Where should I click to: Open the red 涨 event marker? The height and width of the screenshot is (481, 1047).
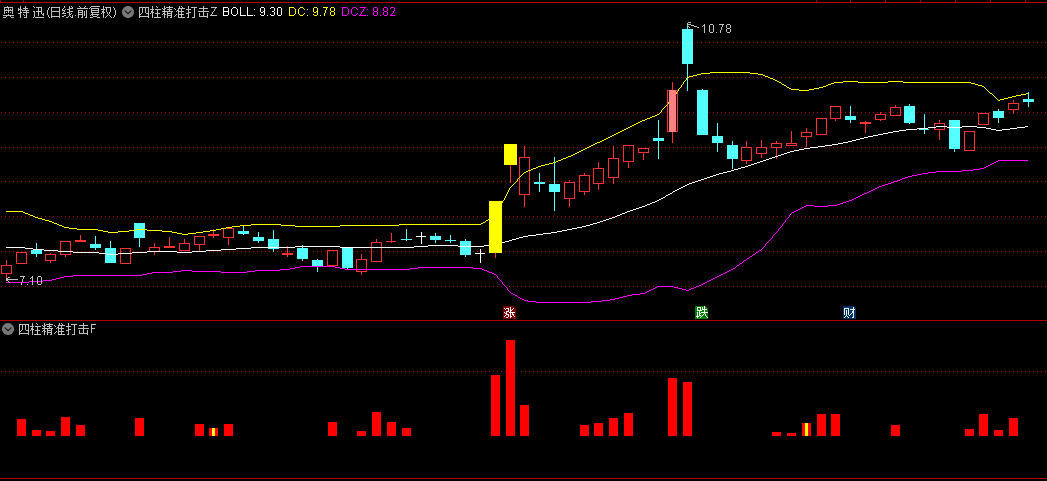(x=509, y=313)
